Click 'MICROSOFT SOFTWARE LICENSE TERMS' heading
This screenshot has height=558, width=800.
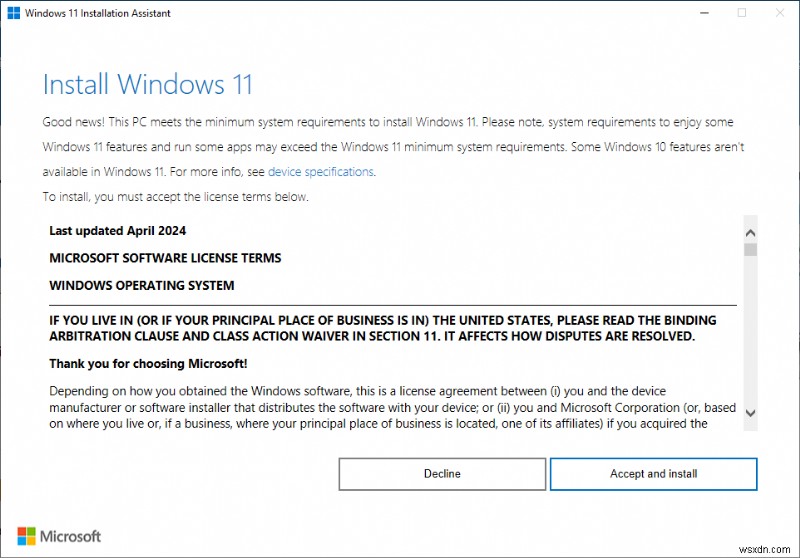pyautogui.click(x=165, y=258)
